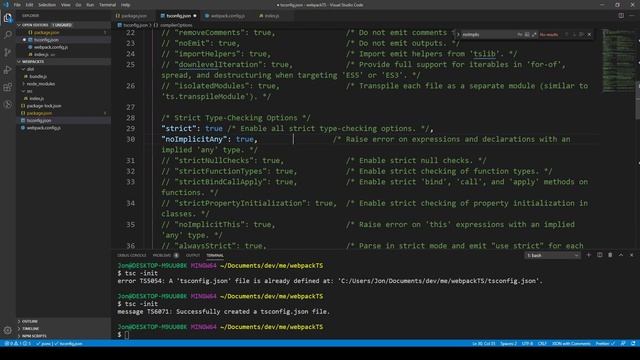
Task: Open the Edit menu
Action: point(29,5)
